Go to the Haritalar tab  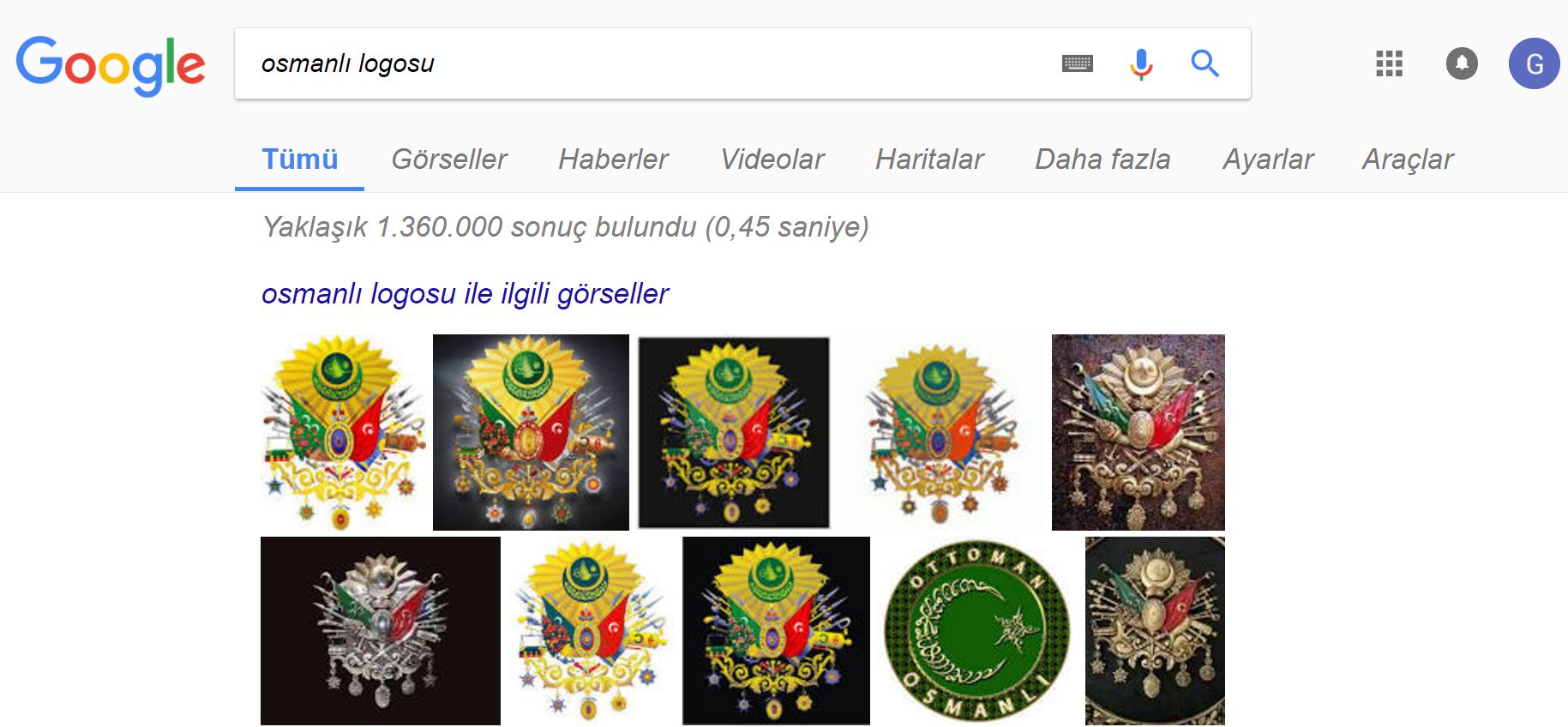coord(929,159)
